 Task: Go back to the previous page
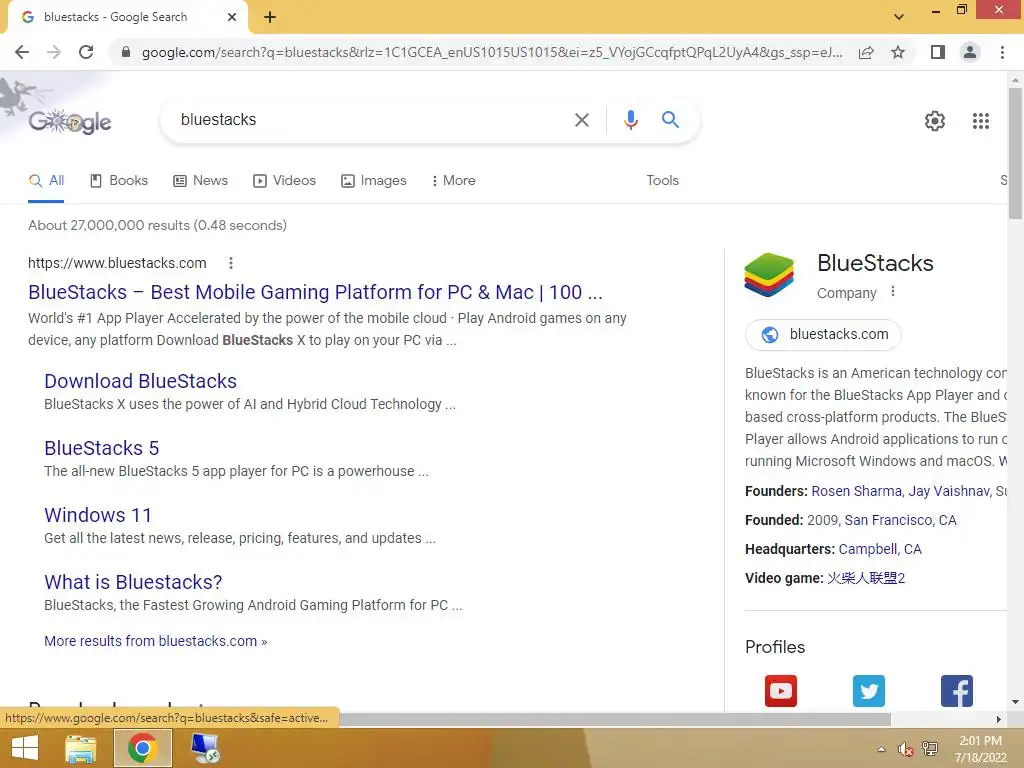pos(22,52)
